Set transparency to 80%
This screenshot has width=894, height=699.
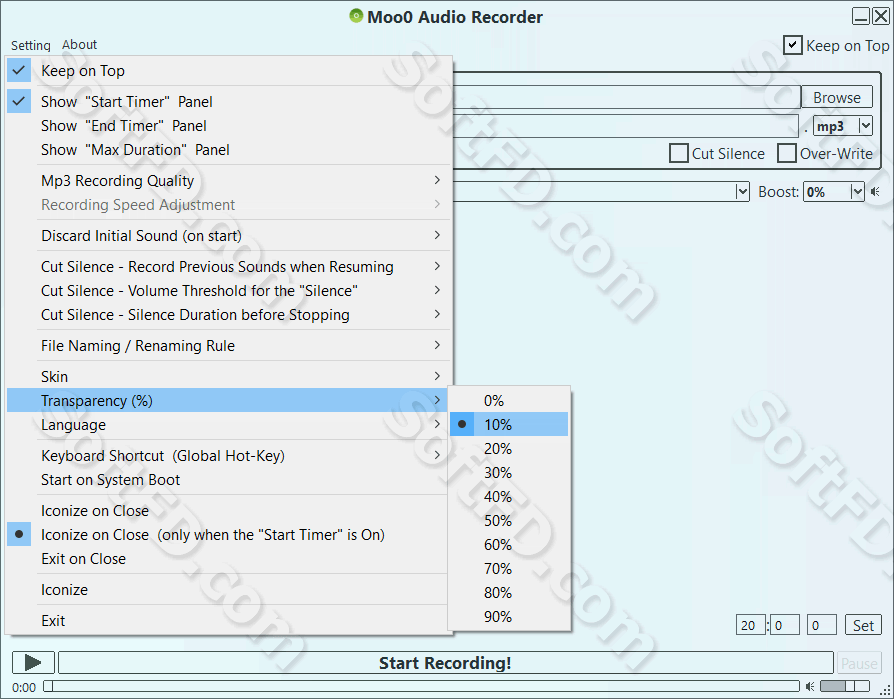coord(509,592)
